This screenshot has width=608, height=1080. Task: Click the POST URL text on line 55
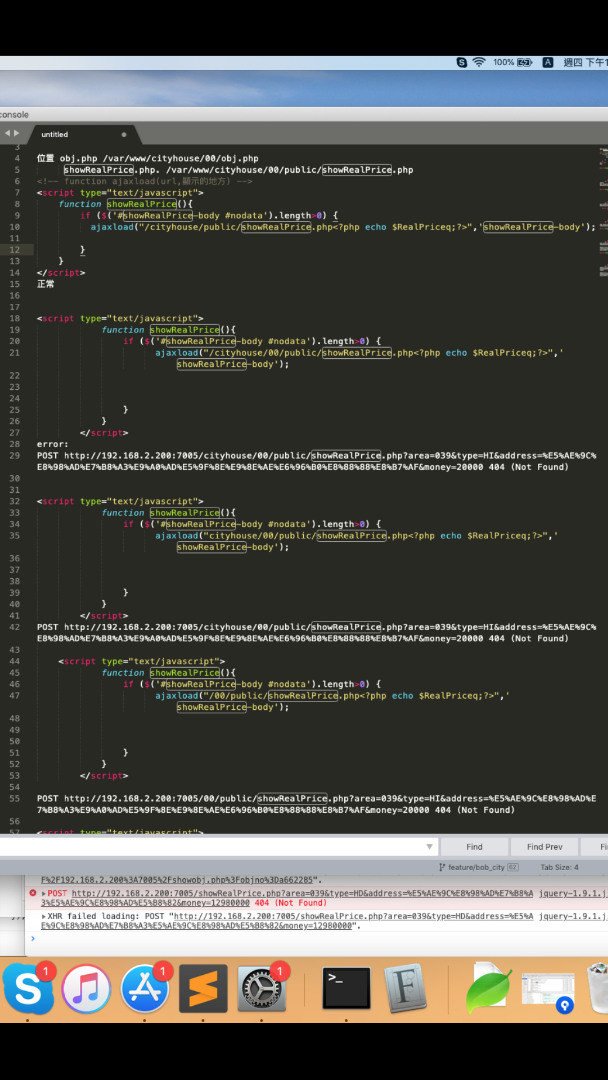317,804
